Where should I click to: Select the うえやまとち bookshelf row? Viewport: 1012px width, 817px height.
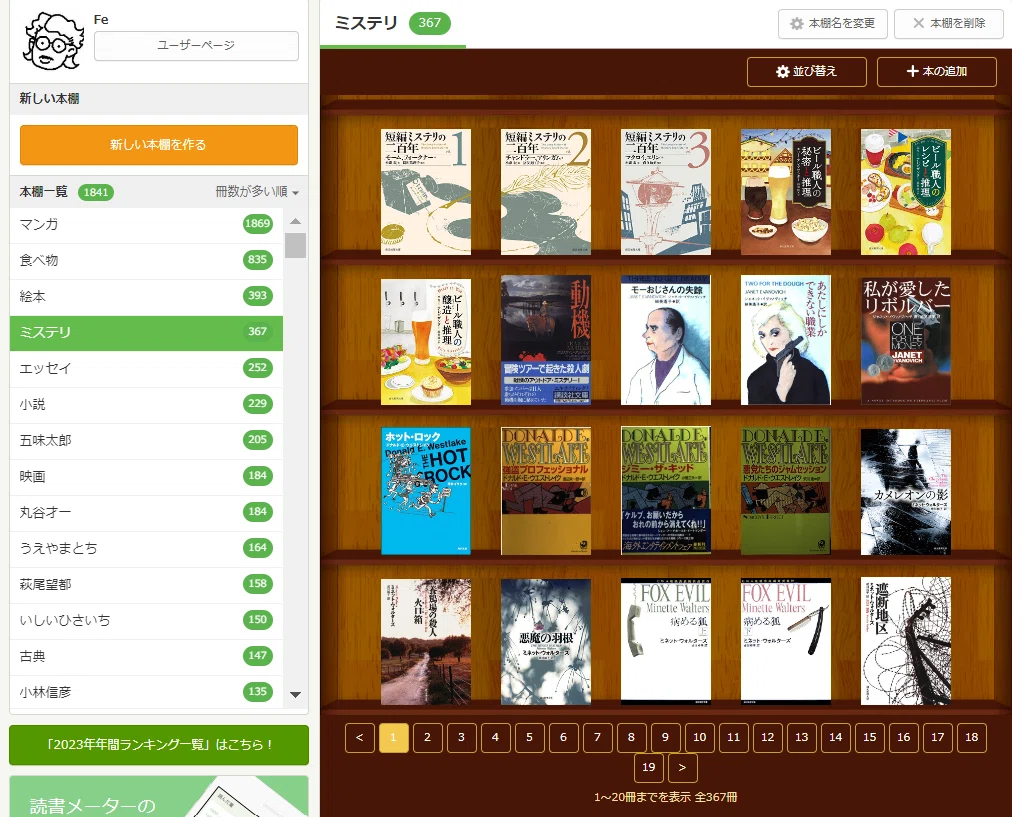[x=147, y=549]
